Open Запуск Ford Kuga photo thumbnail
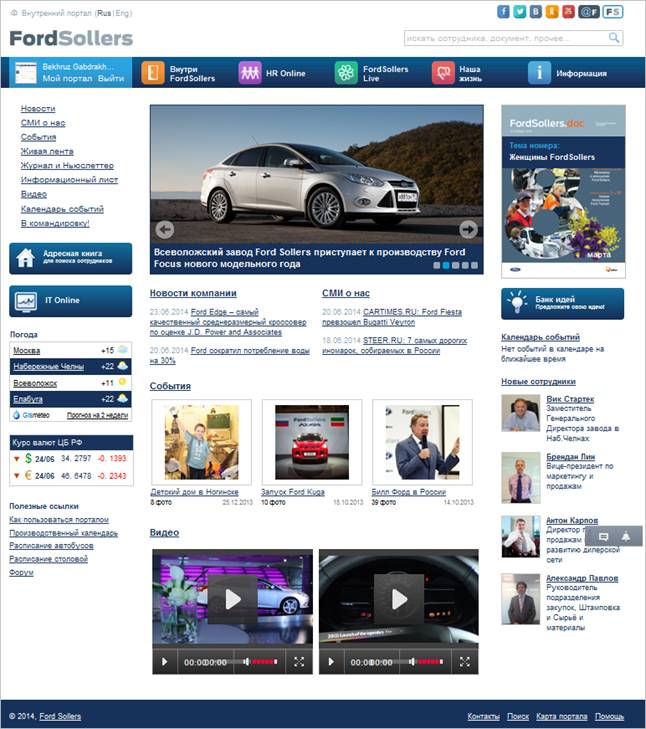Viewport: 646px width, 729px height. [x=312, y=442]
